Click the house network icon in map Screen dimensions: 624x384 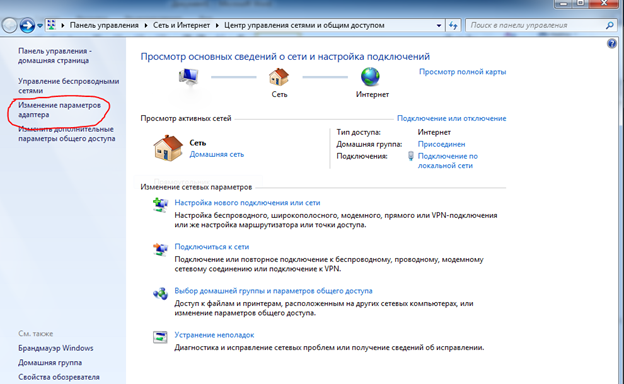click(279, 77)
